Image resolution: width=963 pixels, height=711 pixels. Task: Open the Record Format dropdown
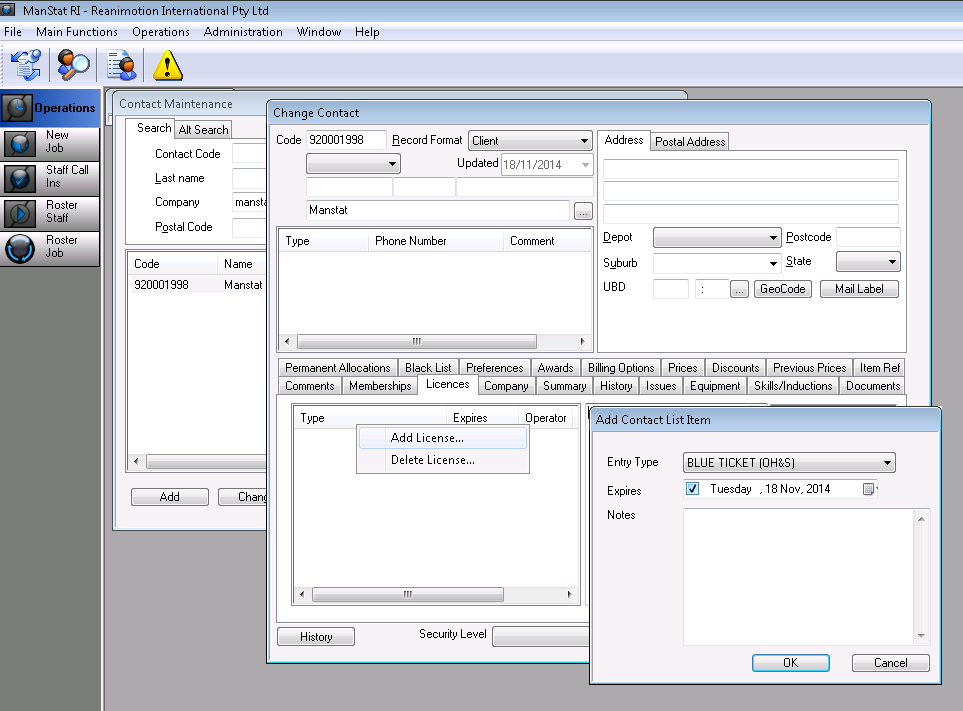[x=584, y=141]
